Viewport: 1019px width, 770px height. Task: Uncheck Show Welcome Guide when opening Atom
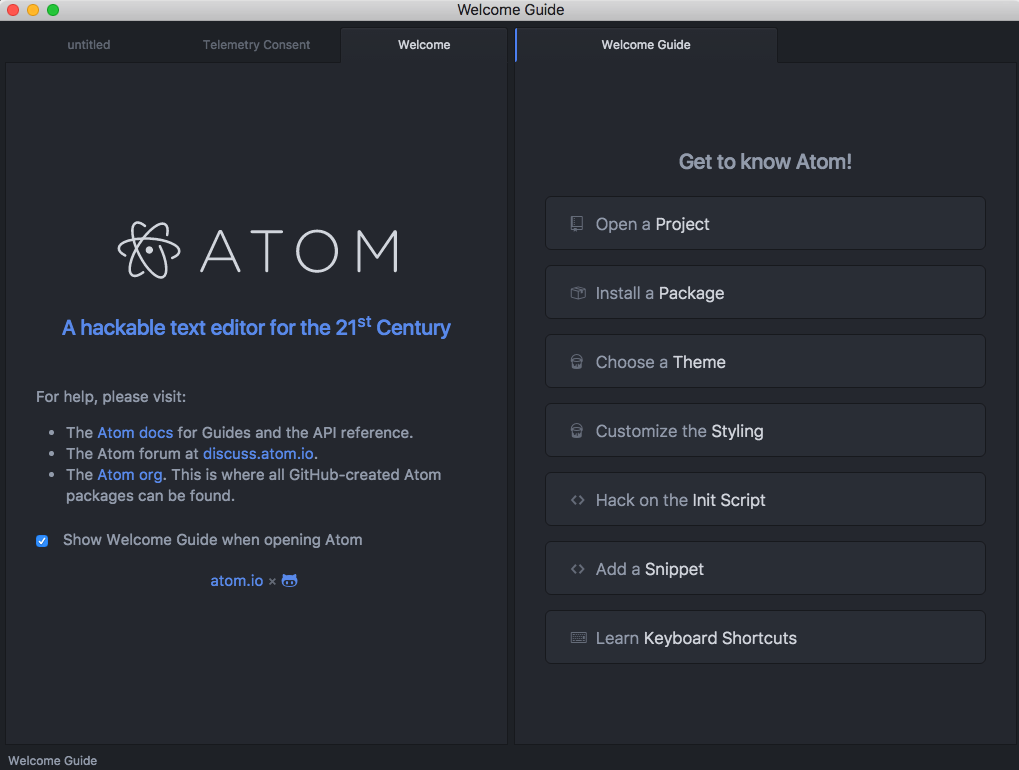pos(42,541)
